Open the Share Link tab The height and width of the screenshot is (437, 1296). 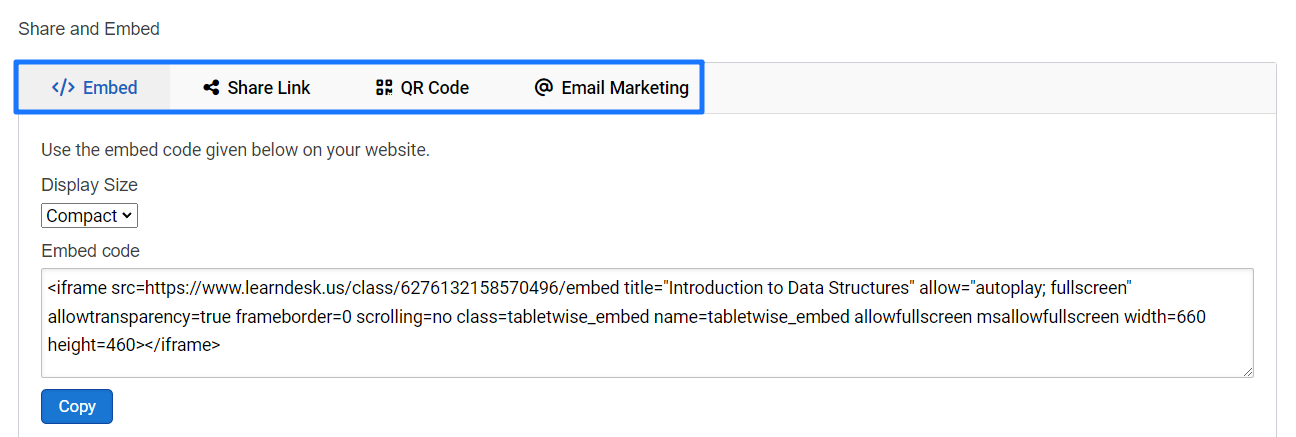256,88
